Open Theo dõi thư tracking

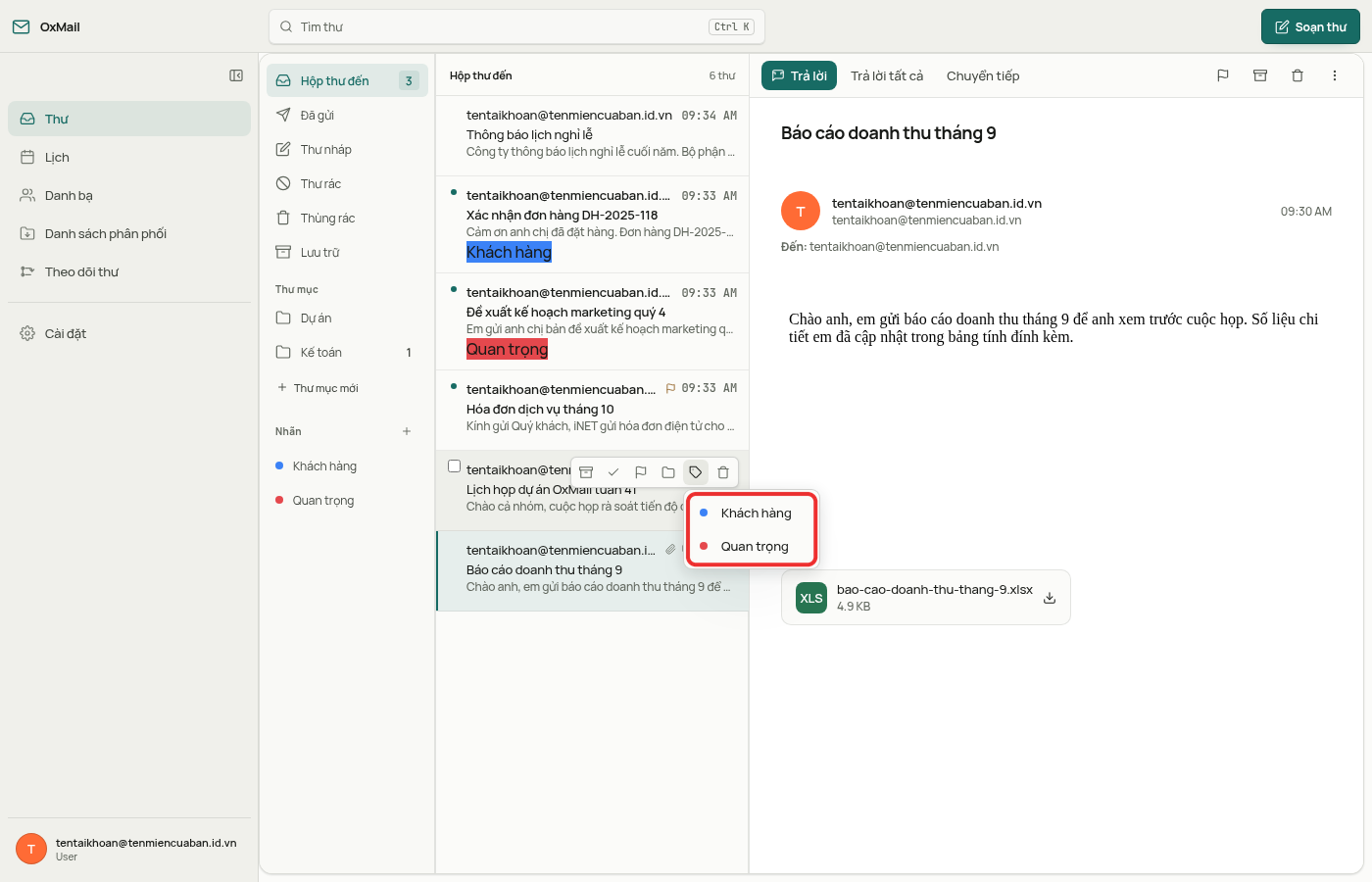pyautogui.click(x=129, y=271)
